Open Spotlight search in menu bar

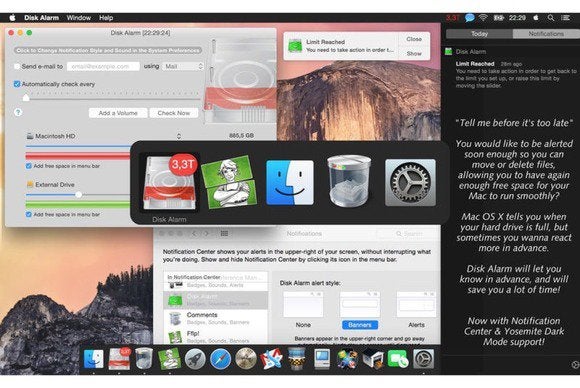tap(551, 18)
